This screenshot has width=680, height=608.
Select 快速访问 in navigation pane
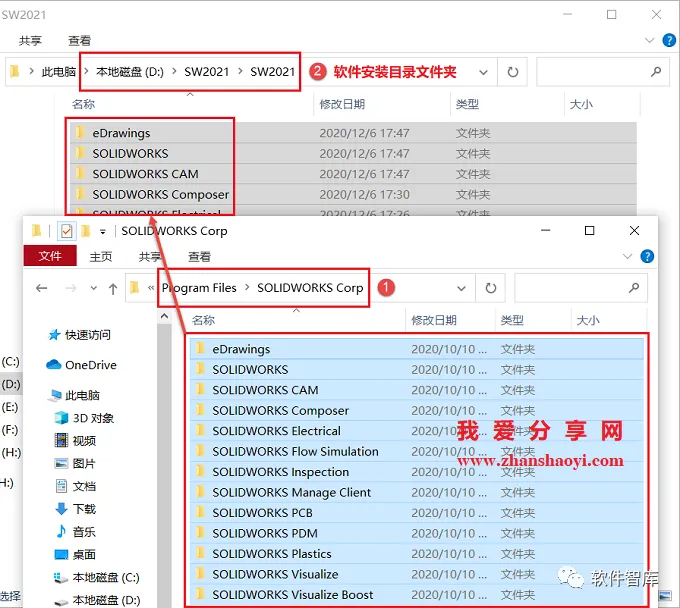88,335
